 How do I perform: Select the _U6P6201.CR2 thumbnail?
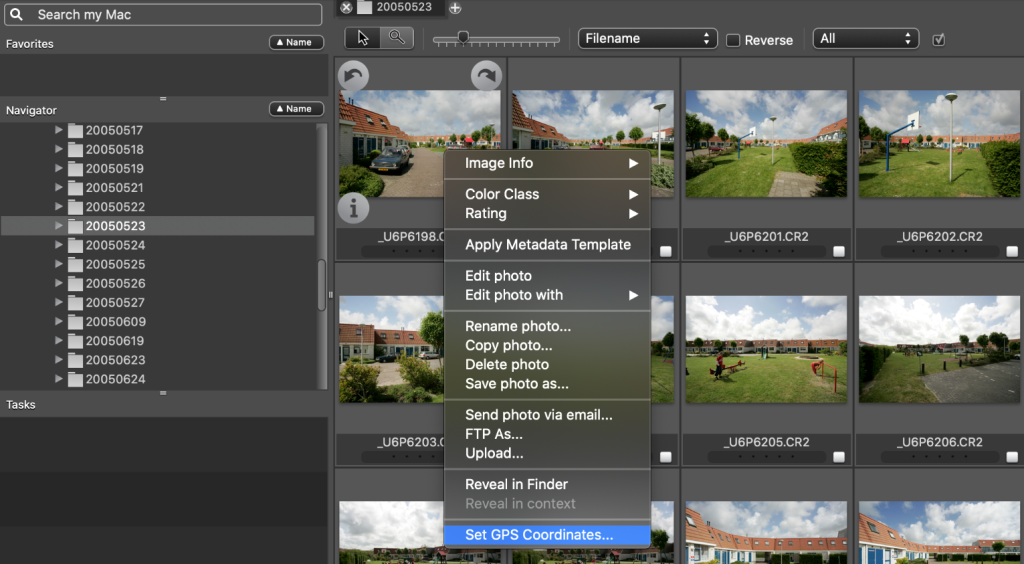point(766,144)
